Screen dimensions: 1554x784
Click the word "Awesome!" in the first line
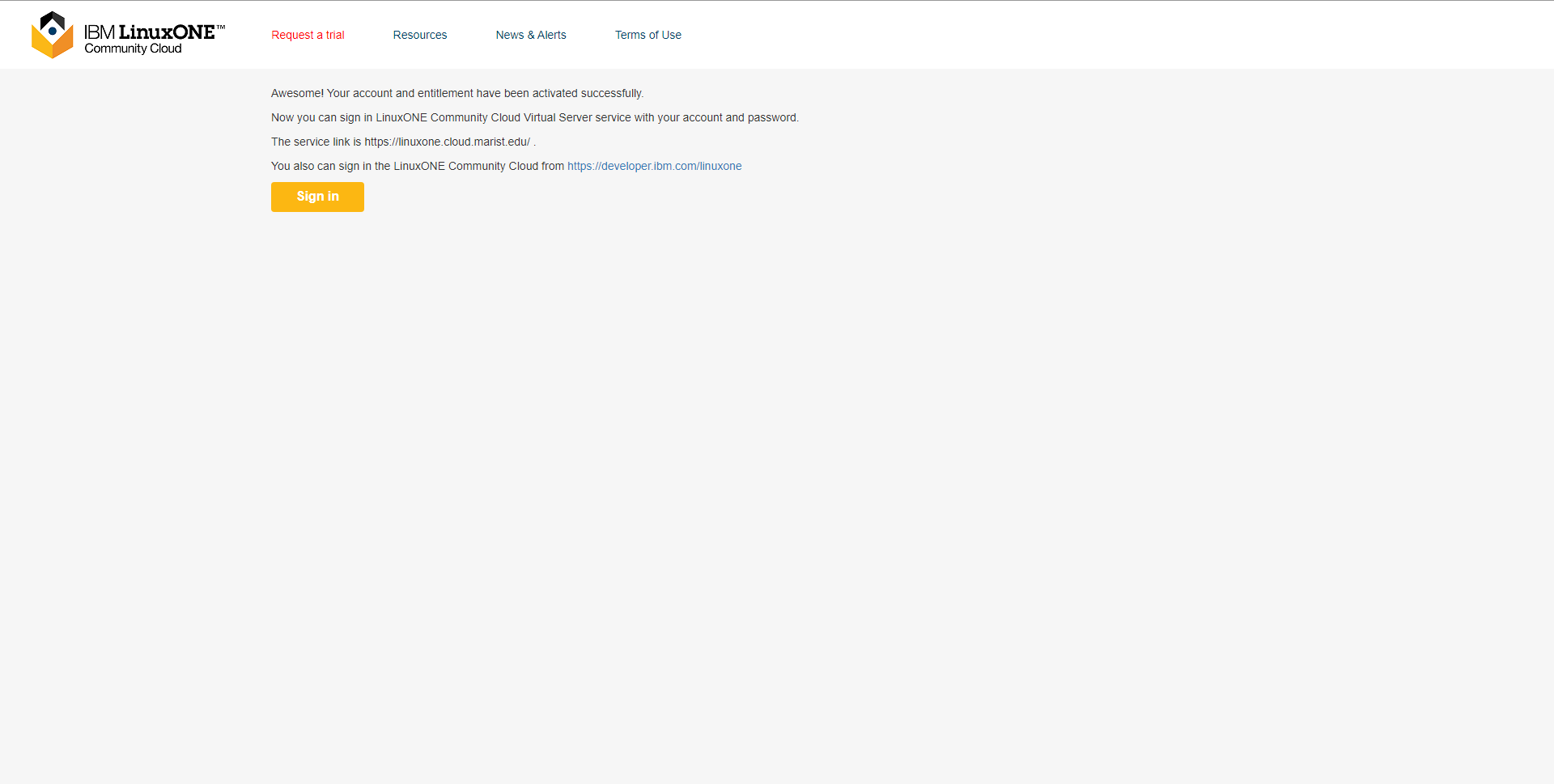(x=297, y=93)
